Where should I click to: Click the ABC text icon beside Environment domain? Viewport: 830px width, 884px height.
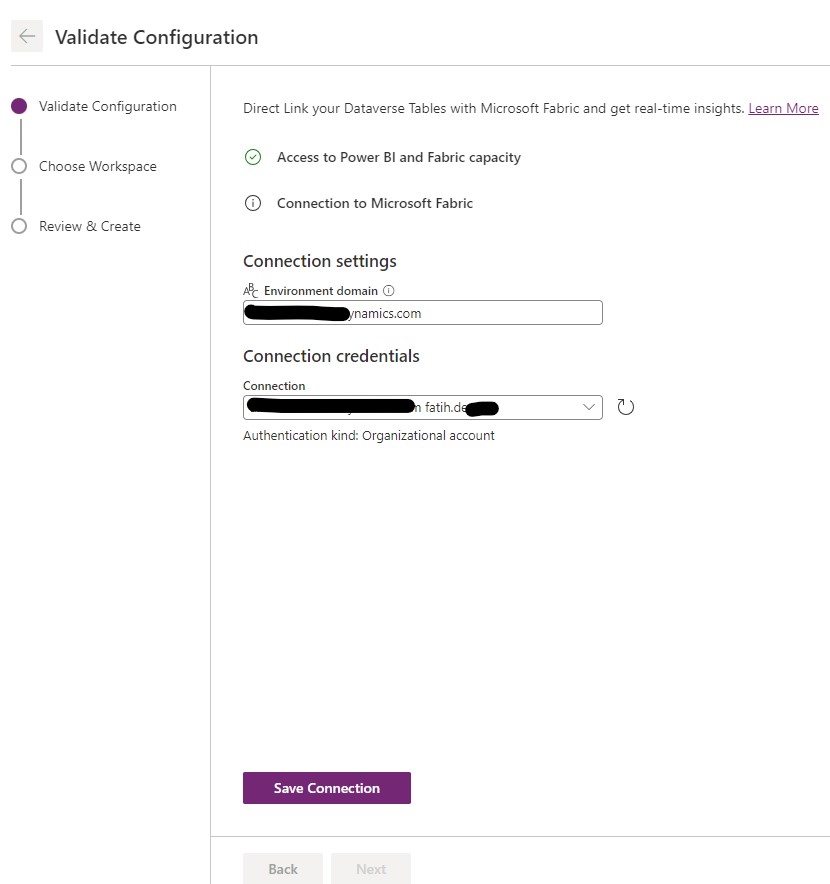point(250,290)
